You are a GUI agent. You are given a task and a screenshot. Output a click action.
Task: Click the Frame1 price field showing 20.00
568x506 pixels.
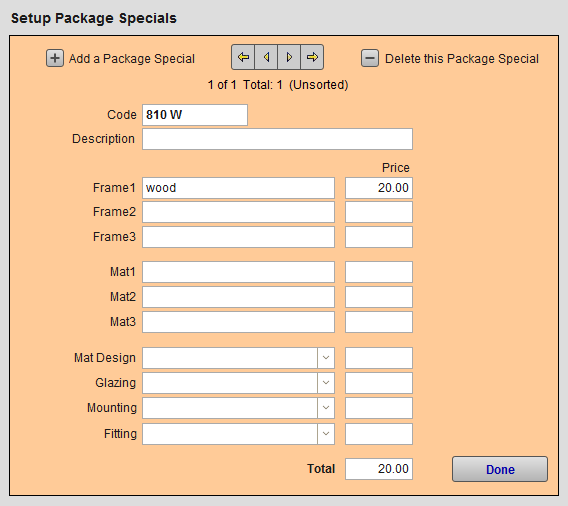click(x=379, y=188)
